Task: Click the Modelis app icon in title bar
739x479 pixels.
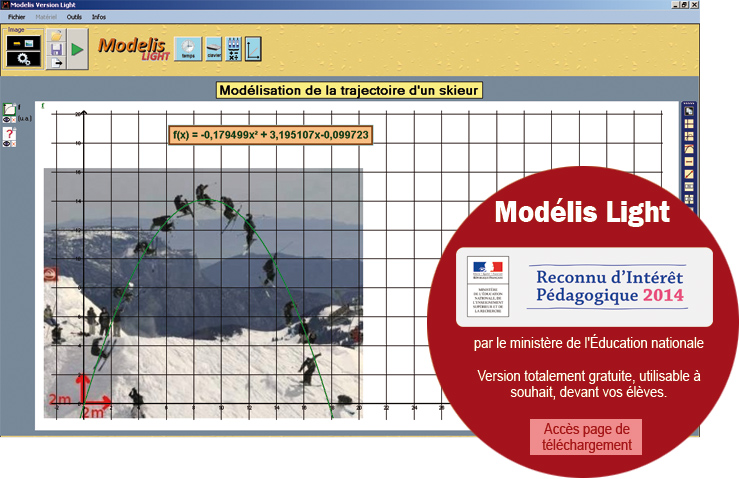Action: (x=5, y=5)
